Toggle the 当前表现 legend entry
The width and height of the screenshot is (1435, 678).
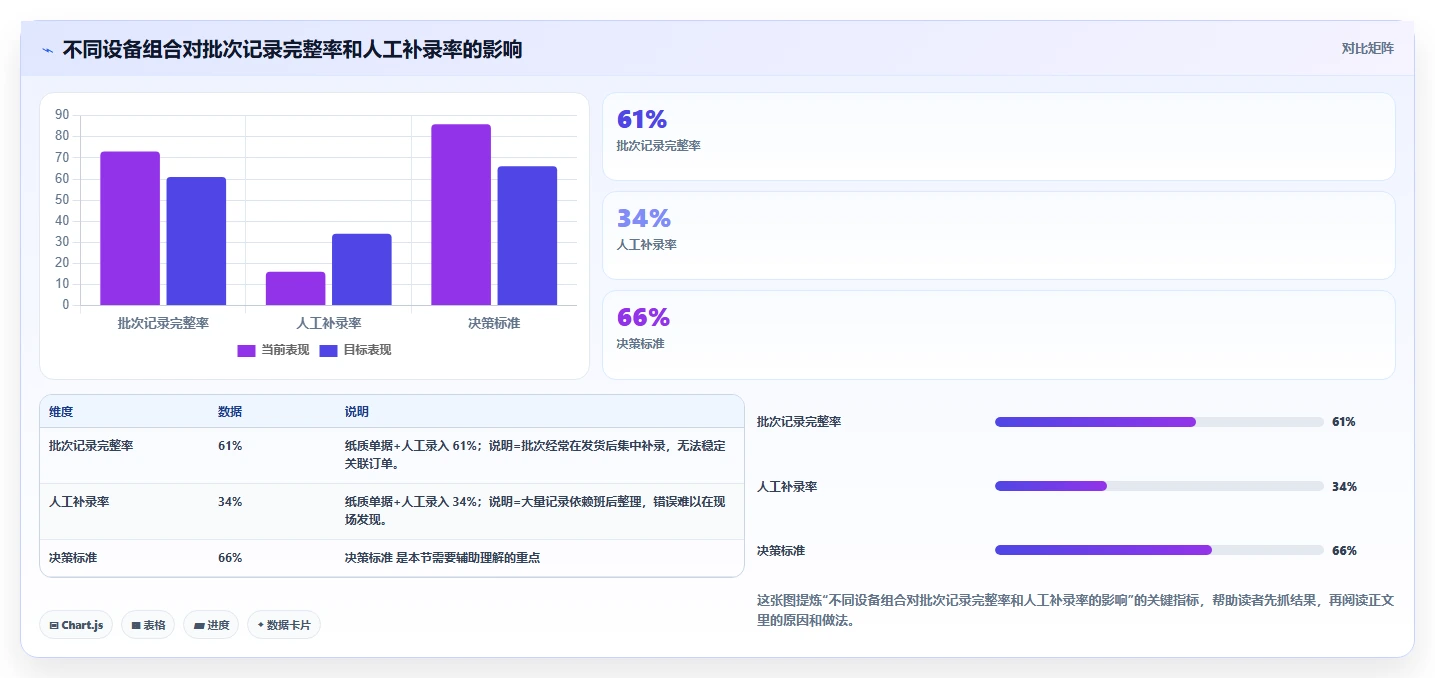(x=273, y=350)
